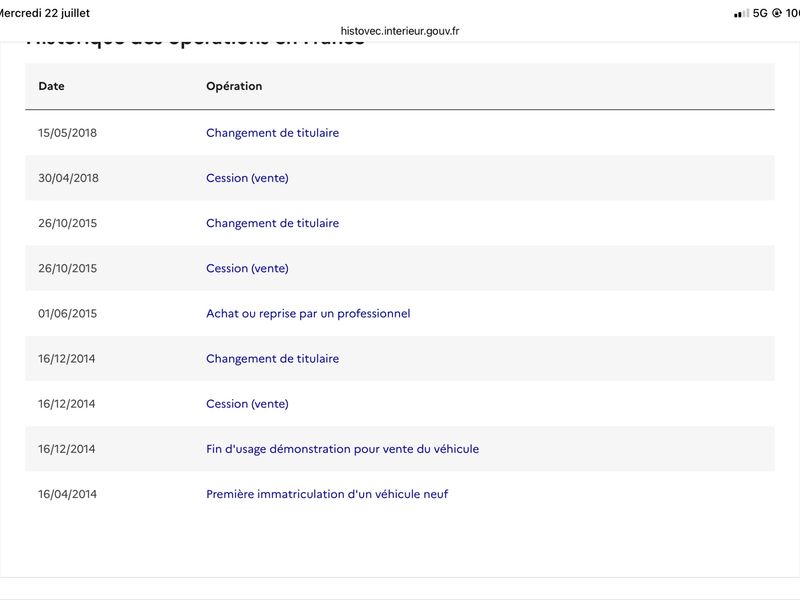Select the date 26/10/2015 beside Cession (vente)
The height and width of the screenshot is (600, 800).
click(67, 268)
